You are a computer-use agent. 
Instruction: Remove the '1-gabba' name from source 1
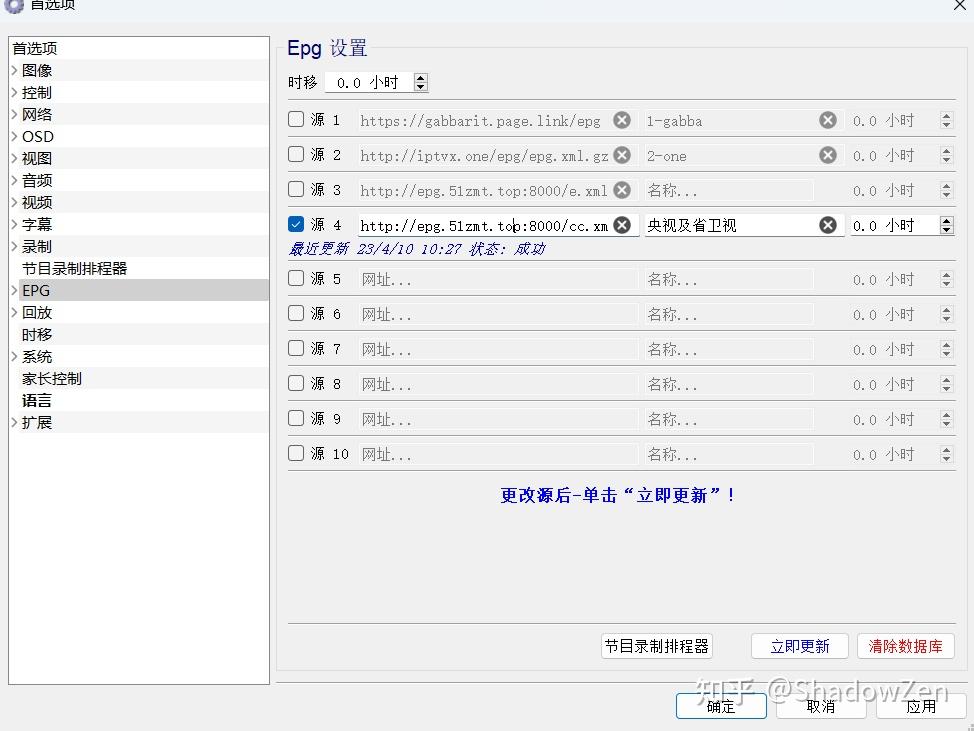(828, 119)
